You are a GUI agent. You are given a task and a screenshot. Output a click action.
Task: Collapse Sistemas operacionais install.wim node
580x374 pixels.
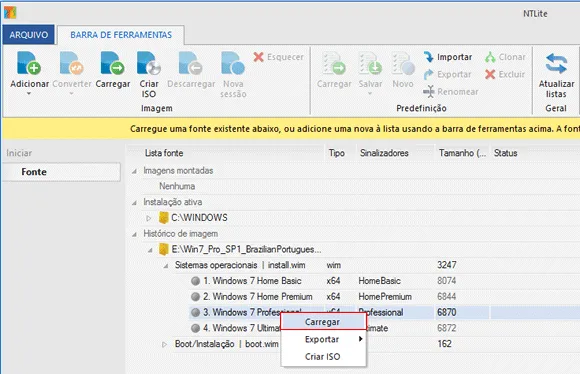[166, 265]
